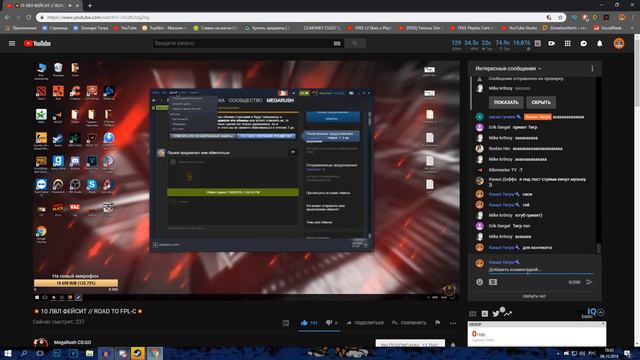This screenshot has width=640, height=360.
Task: Click 'ПОКАЗАТЬ' to show the held message
Action: [x=506, y=102]
